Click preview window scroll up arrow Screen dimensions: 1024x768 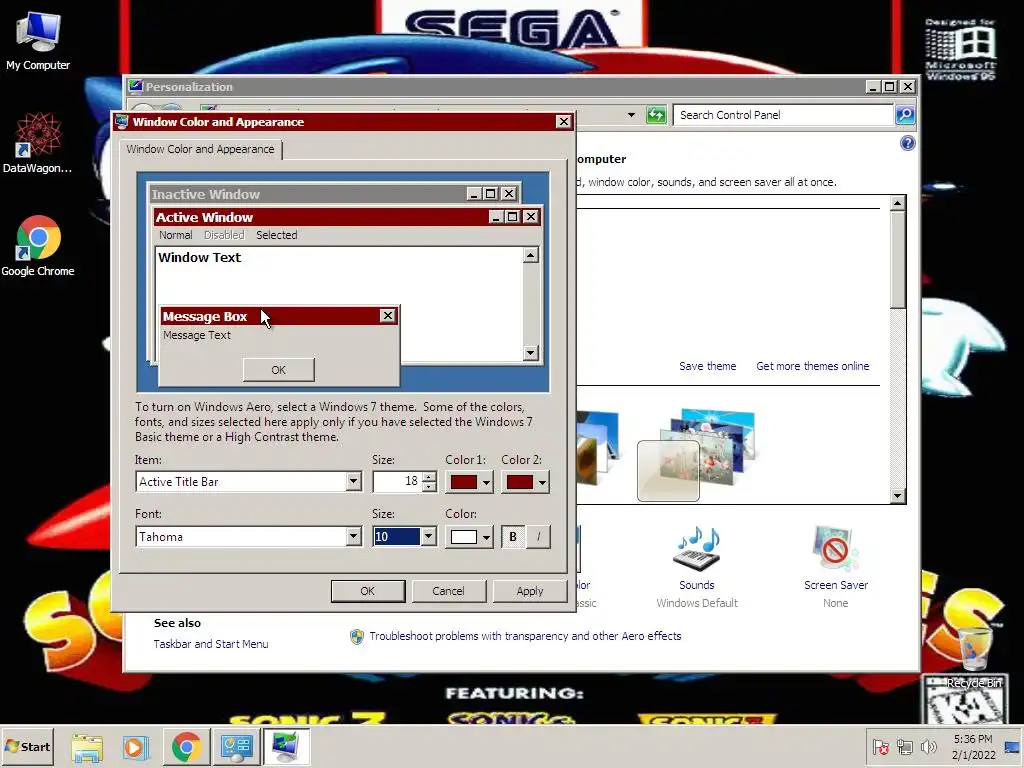click(x=531, y=255)
